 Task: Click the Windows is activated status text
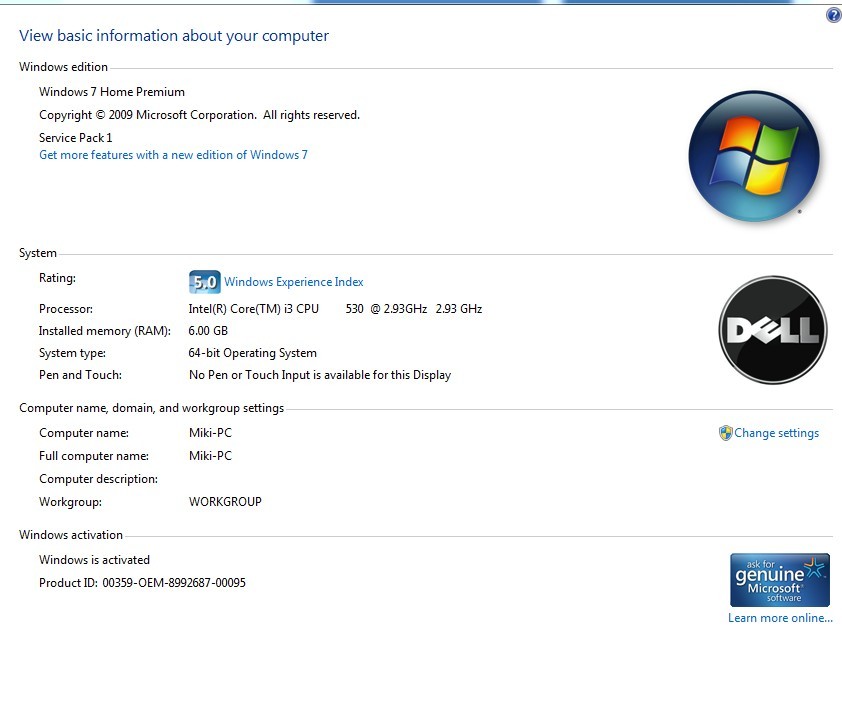pyautogui.click(x=94, y=560)
